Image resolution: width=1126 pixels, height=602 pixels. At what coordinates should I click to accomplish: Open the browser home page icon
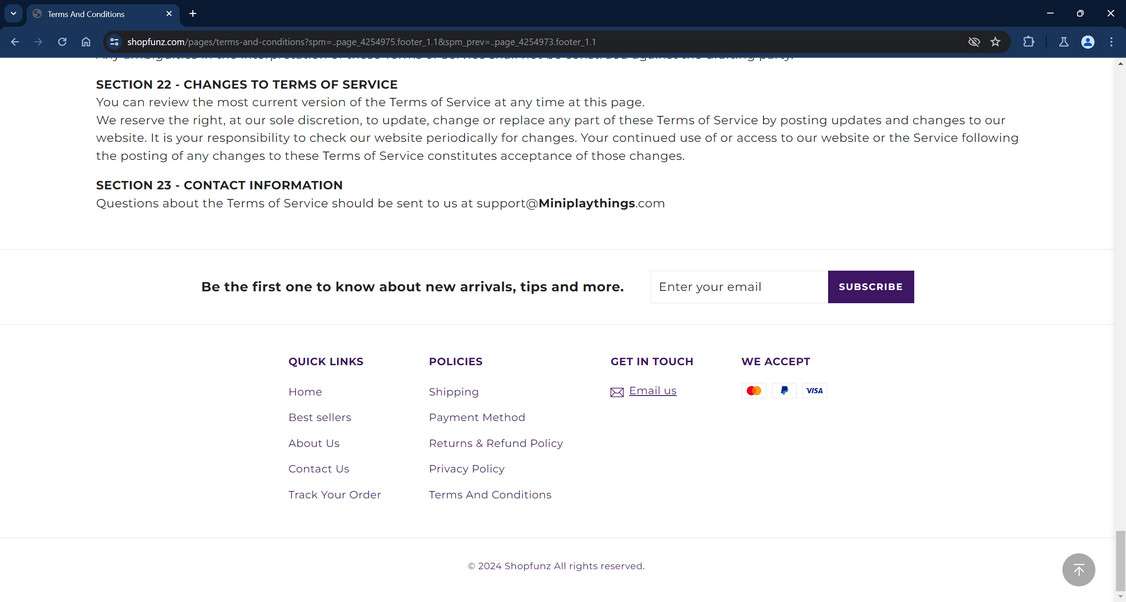[85, 42]
